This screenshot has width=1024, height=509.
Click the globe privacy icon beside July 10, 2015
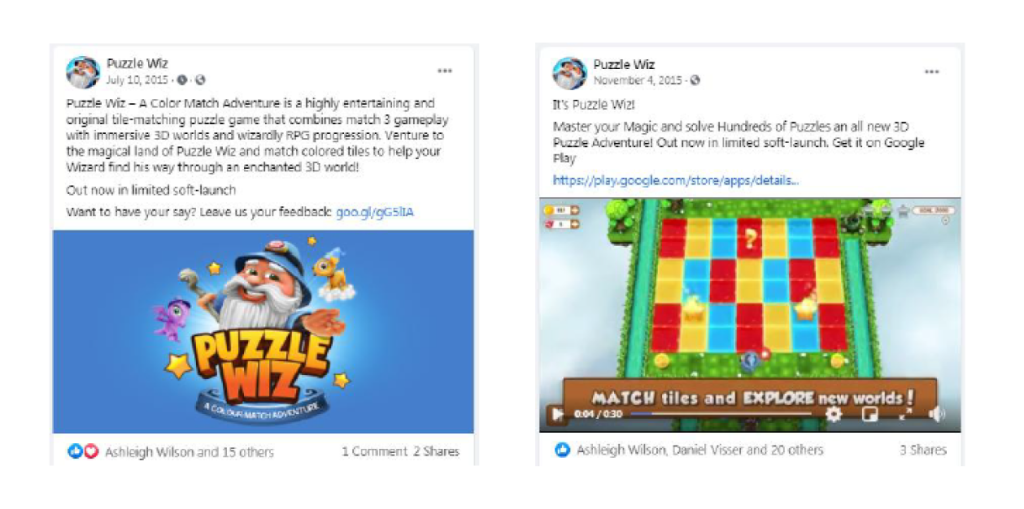coord(200,80)
